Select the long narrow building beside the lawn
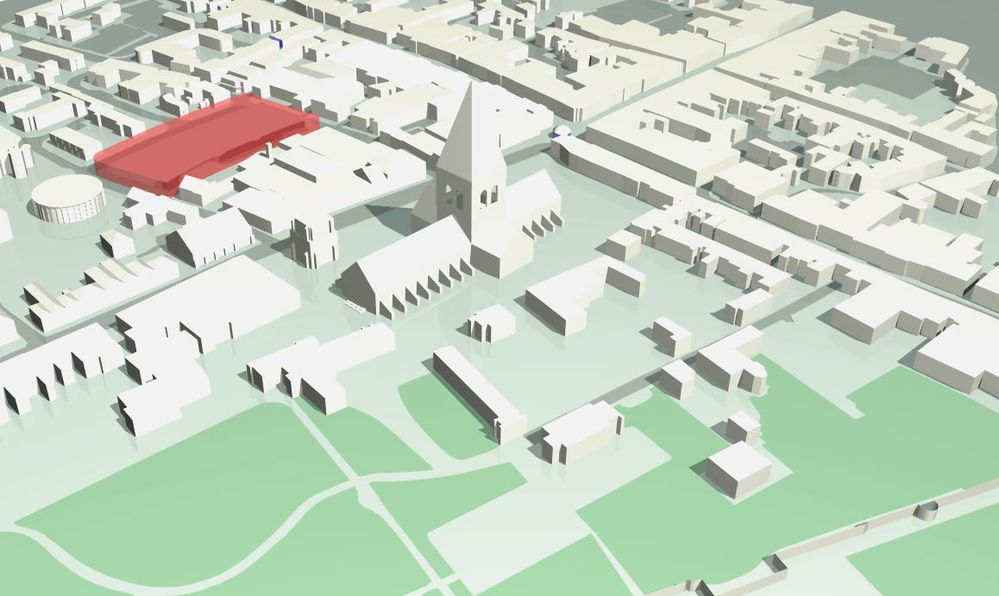Image resolution: width=999 pixels, height=596 pixels. click(479, 395)
